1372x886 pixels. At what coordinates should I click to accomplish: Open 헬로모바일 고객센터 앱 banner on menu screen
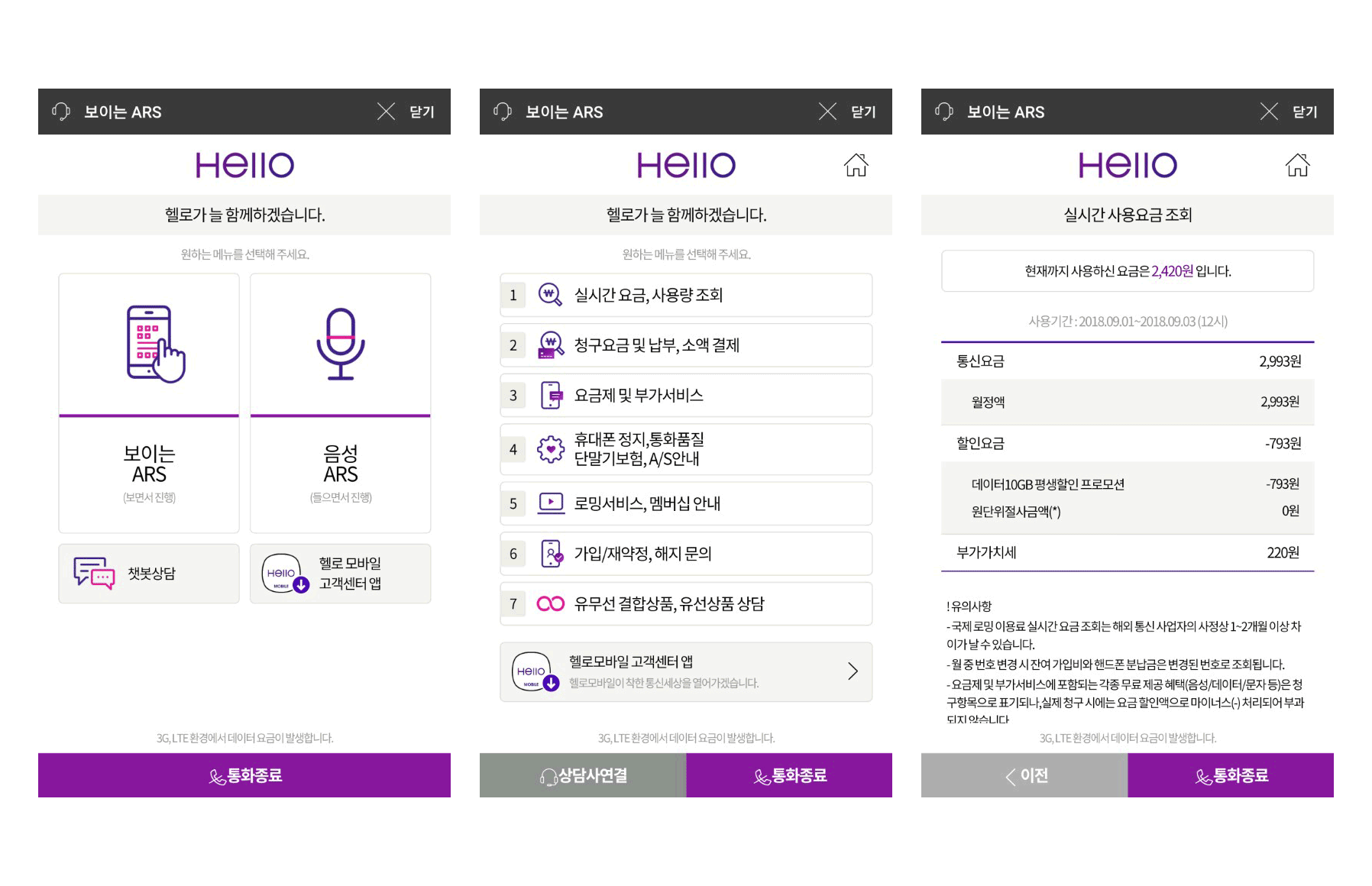pyautogui.click(x=686, y=672)
